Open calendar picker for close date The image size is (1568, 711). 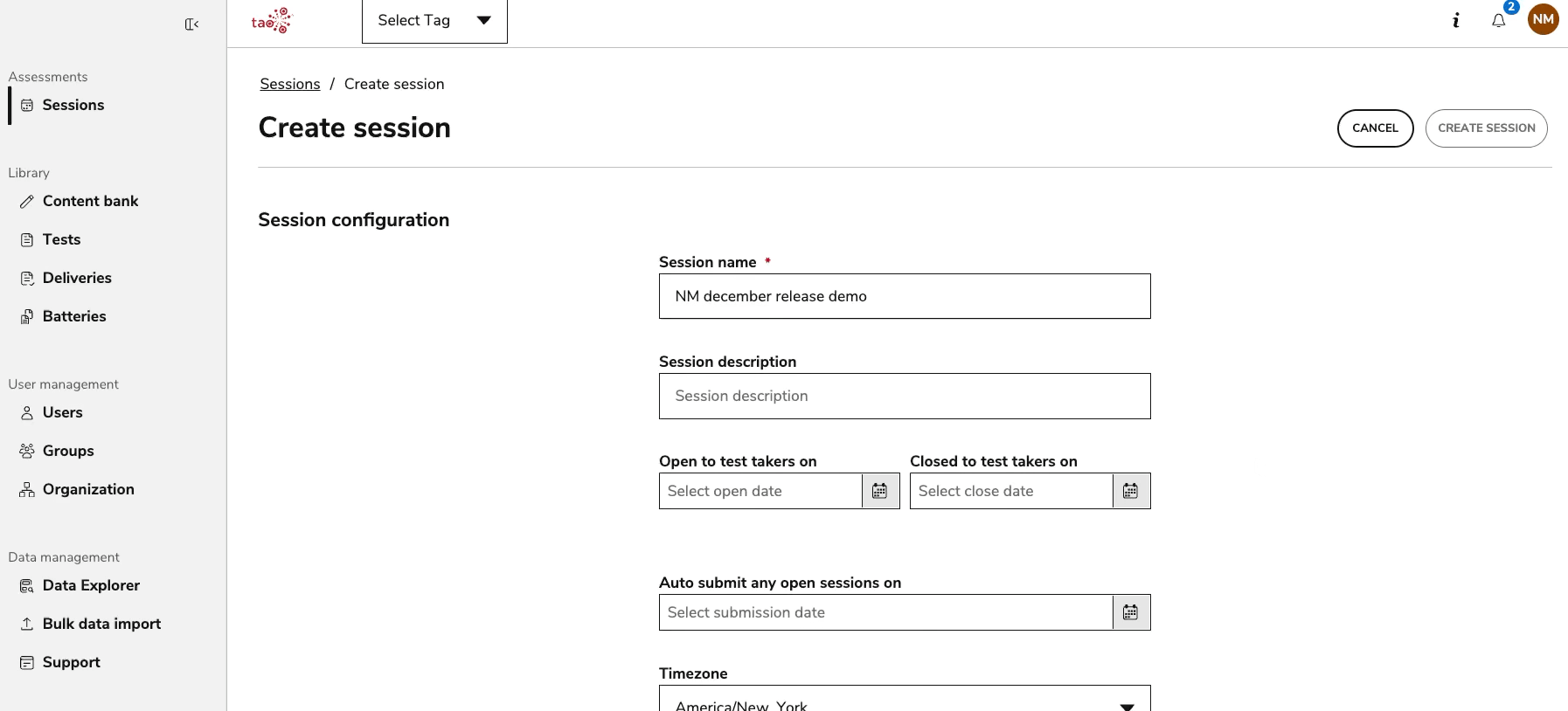1131,491
